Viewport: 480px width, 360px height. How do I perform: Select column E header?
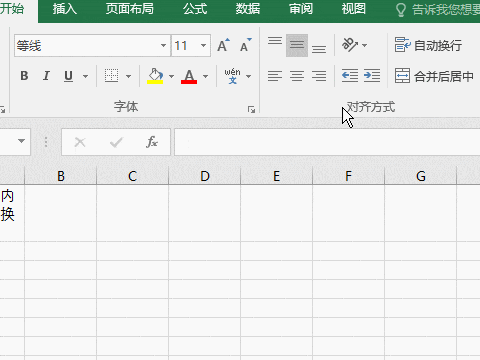point(276,176)
